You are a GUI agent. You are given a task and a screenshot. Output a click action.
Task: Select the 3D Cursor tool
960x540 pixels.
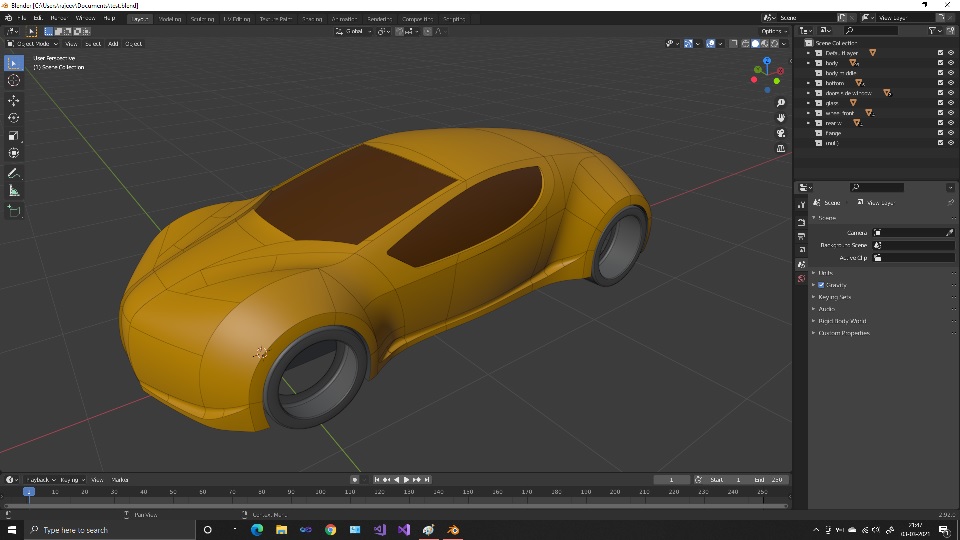coord(14,81)
